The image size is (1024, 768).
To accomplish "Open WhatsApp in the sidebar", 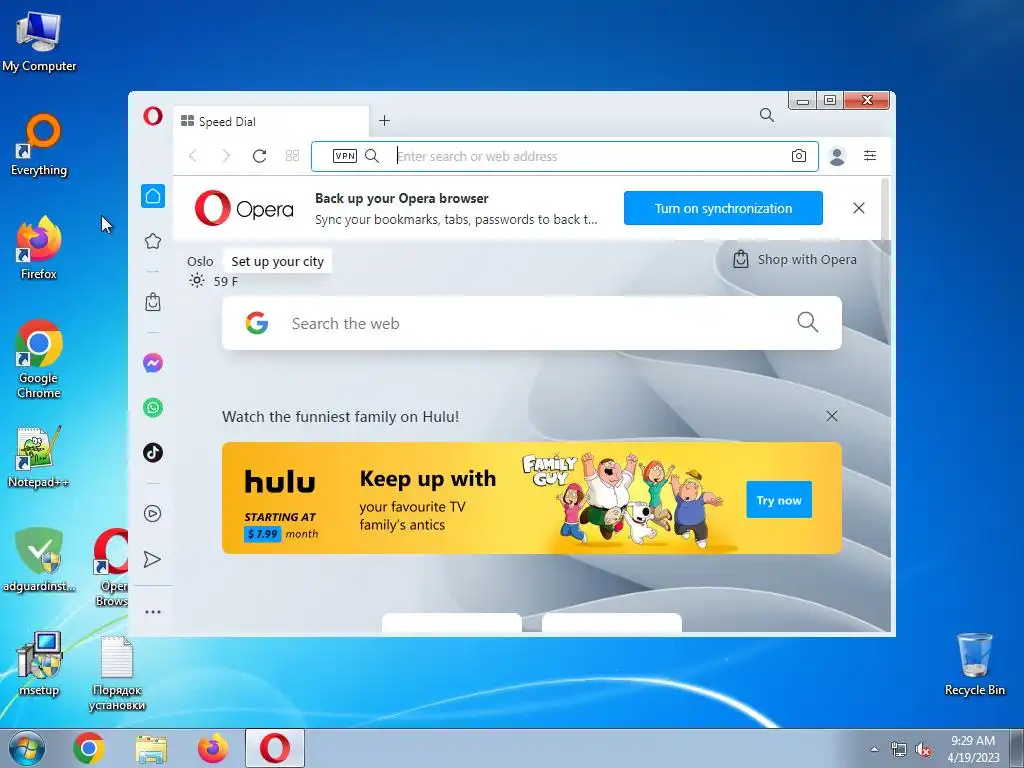I will point(153,408).
